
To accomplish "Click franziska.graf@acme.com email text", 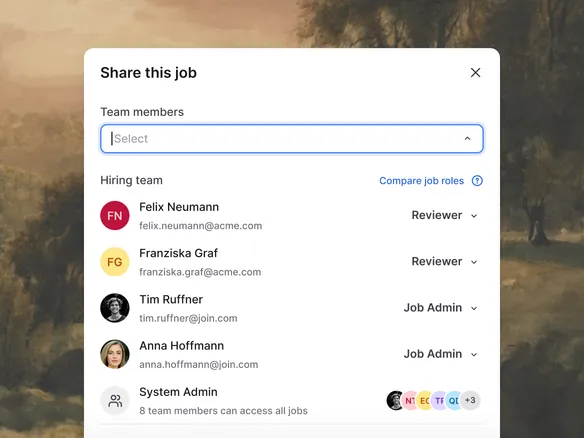I will 200,272.
